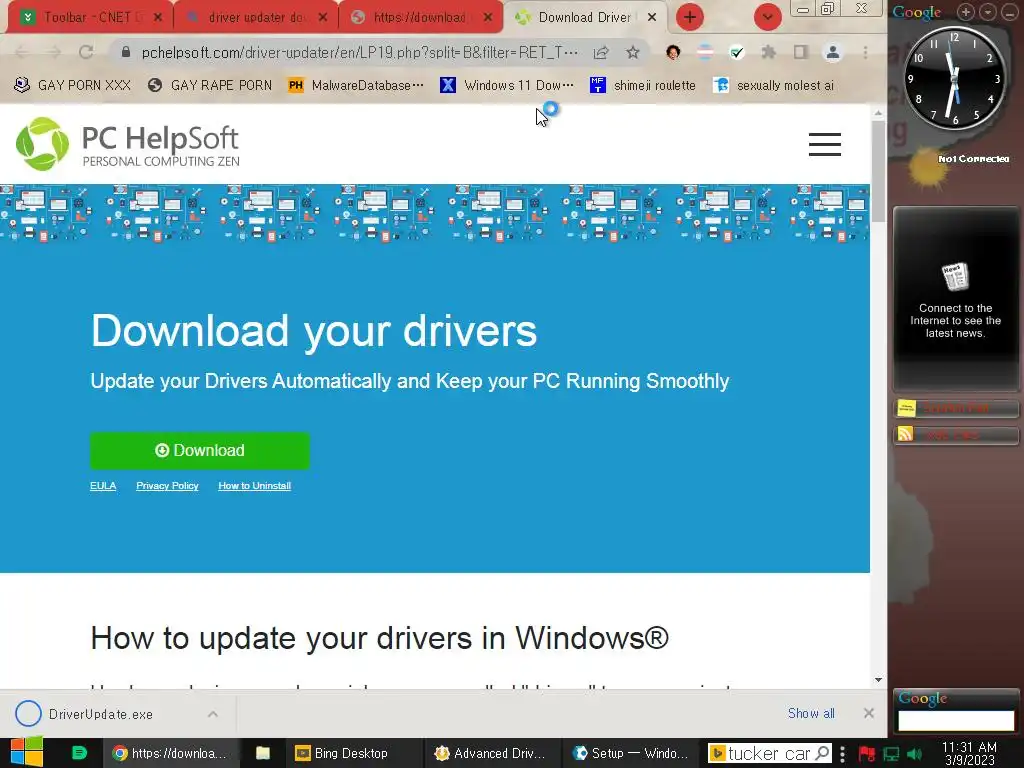The image size is (1024, 768).
Task: Click the Bing search magnifier icon
Action: pos(824,754)
